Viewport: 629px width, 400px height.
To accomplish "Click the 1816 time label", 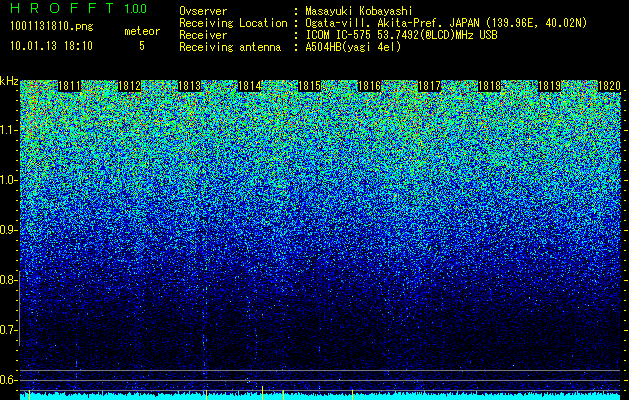I will tap(369, 86).
